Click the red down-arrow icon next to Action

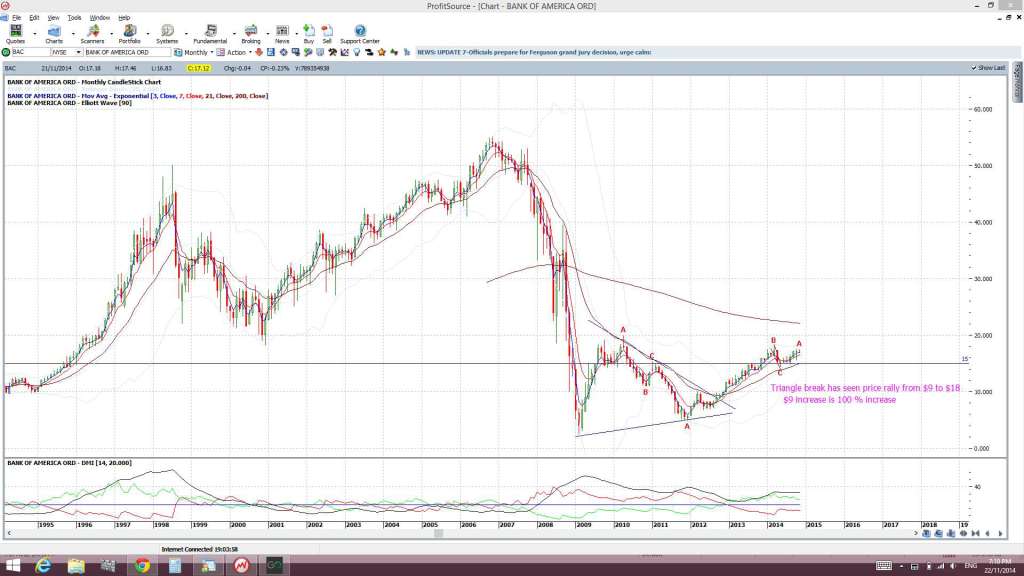click(259, 52)
